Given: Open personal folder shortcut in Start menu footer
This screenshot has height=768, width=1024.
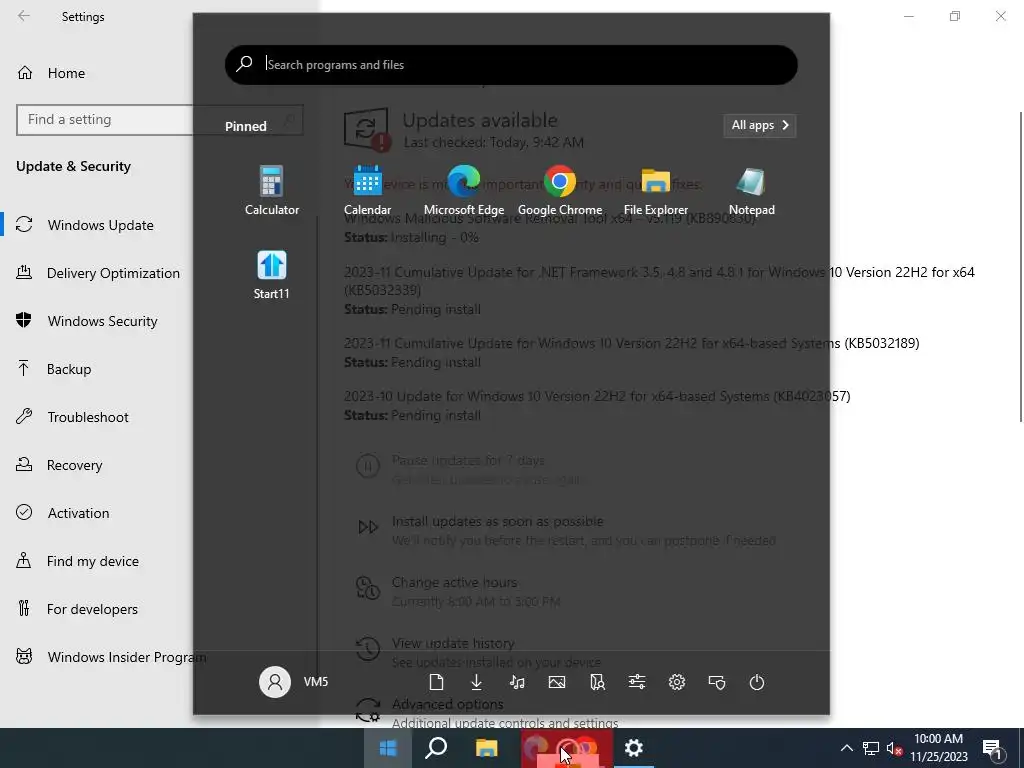Looking at the screenshot, I should pos(597,682).
